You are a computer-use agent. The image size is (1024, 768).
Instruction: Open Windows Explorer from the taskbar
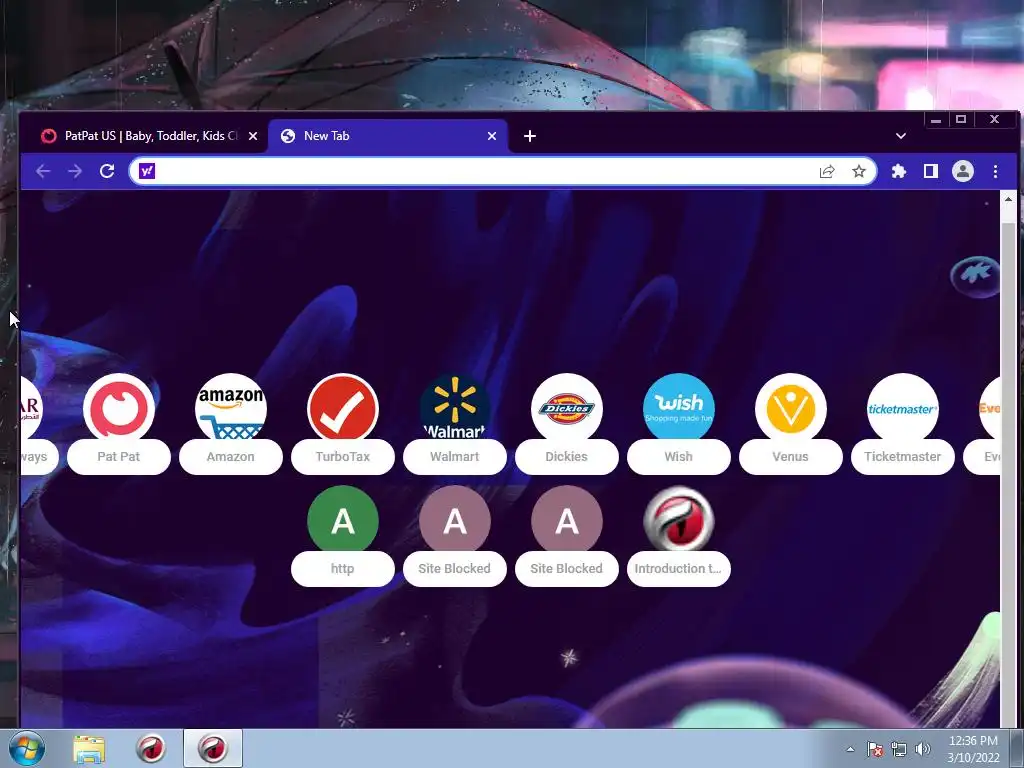(x=89, y=749)
